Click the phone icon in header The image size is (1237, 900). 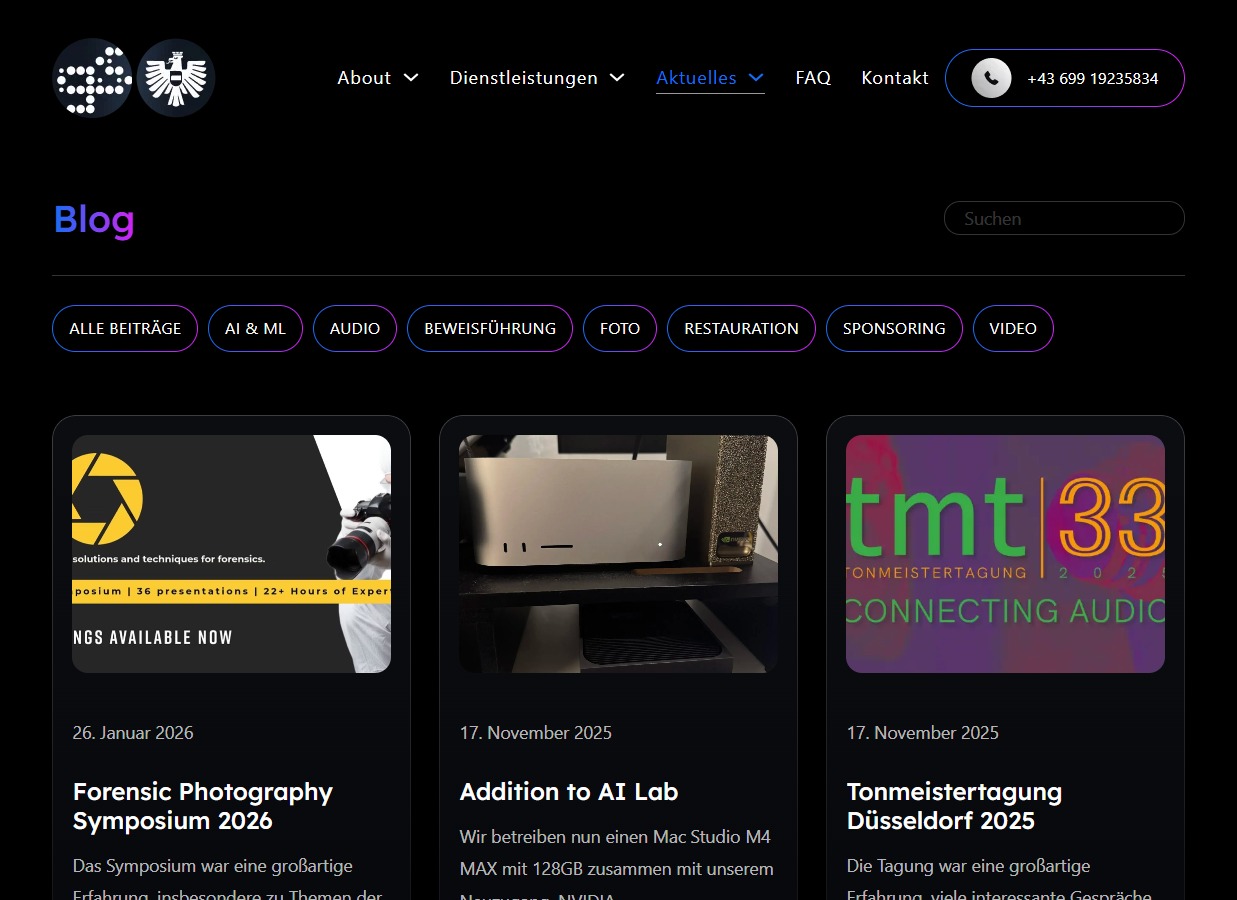coord(991,78)
